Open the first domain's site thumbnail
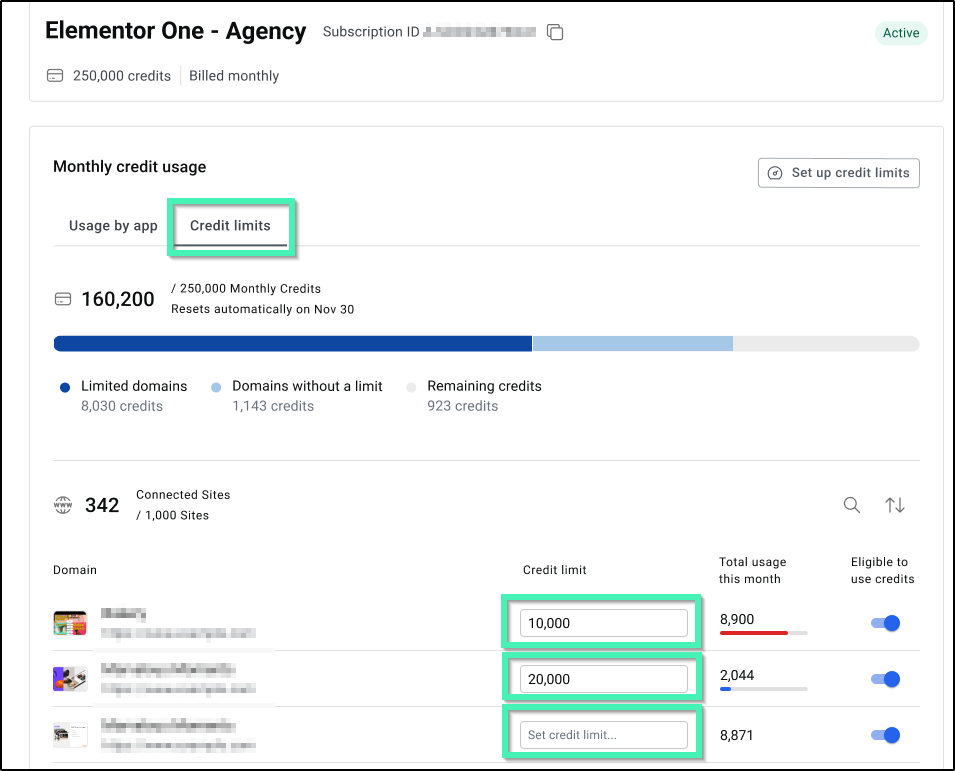This screenshot has width=955, height=771. (70, 623)
